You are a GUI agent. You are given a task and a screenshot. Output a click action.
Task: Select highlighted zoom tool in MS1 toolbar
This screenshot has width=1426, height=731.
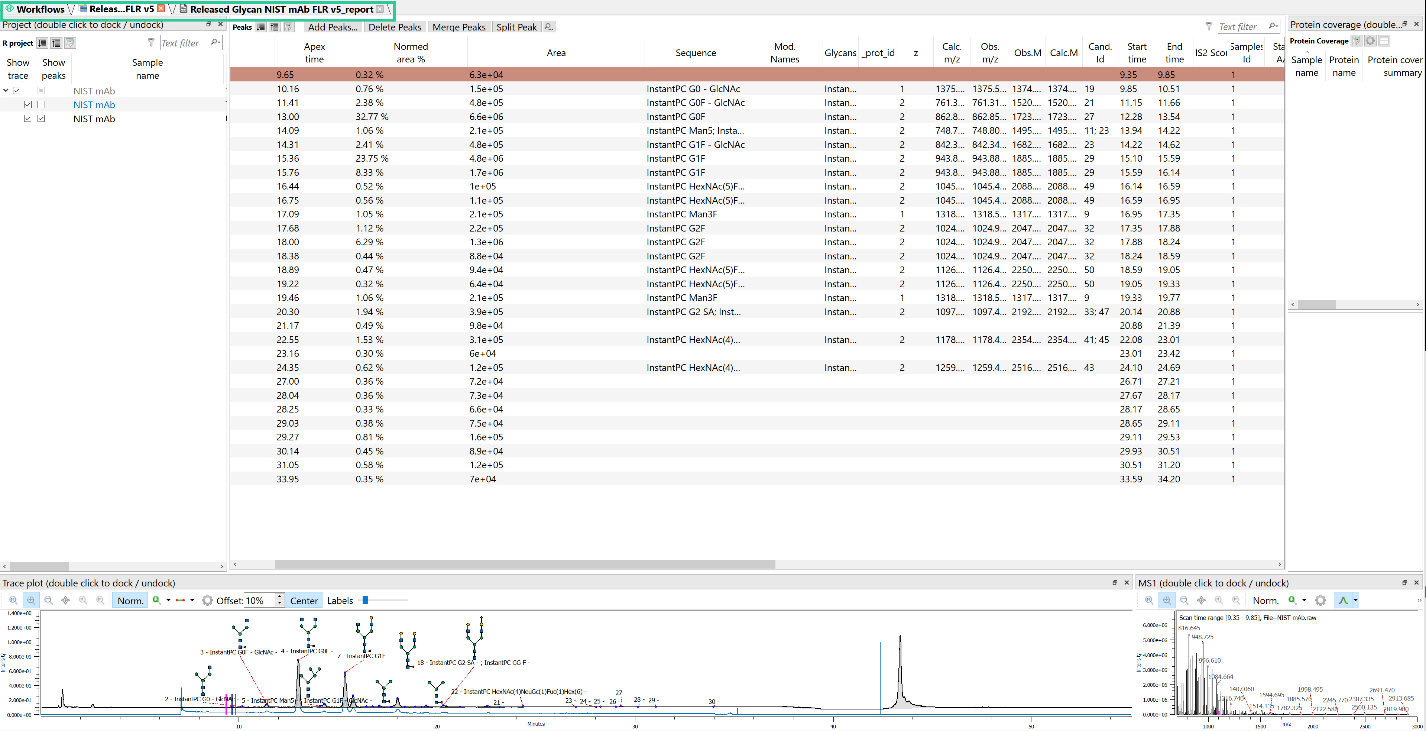coord(1166,600)
